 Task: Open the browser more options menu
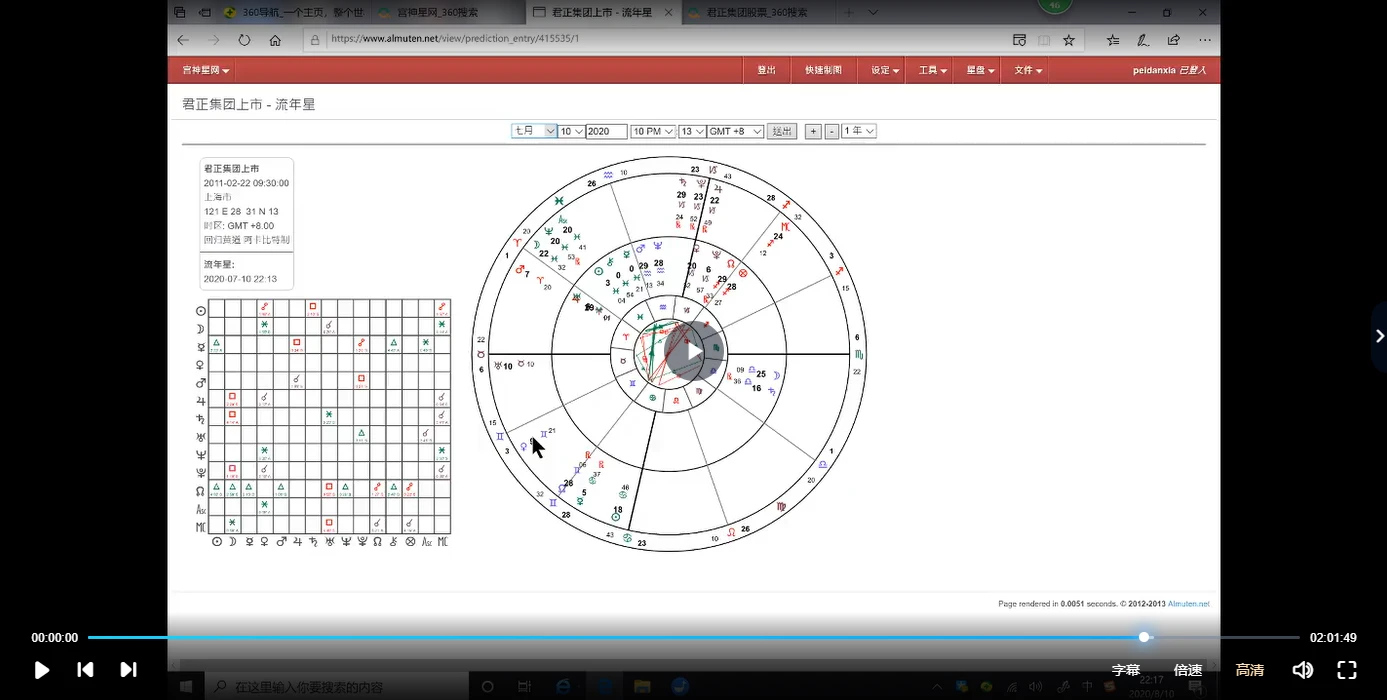coord(1205,40)
